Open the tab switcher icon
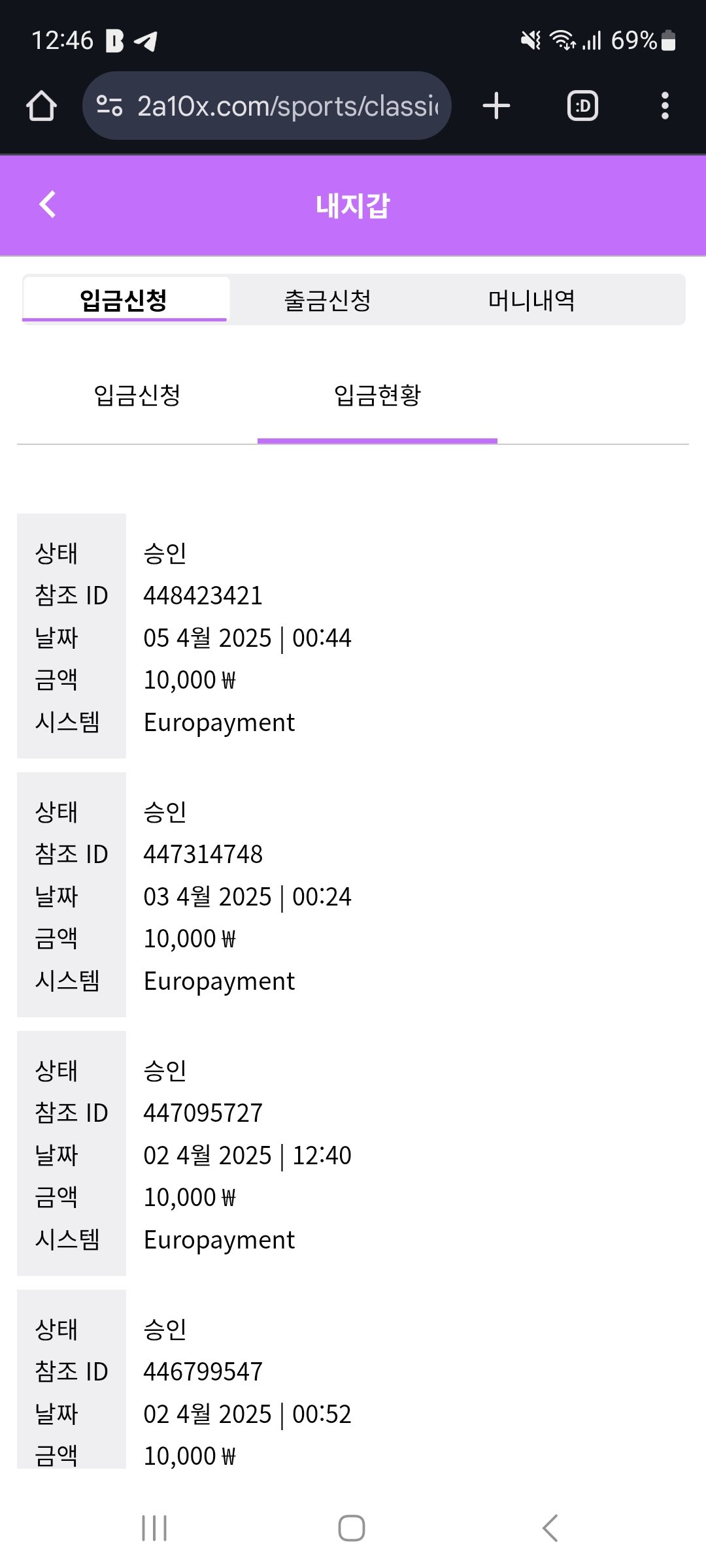Viewport: 706px width, 1568px height. click(582, 106)
